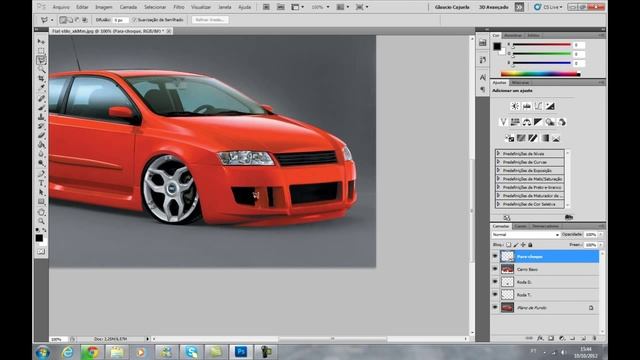Expand Predefinições de Exposição
This screenshot has width=640, height=360.
(498, 170)
